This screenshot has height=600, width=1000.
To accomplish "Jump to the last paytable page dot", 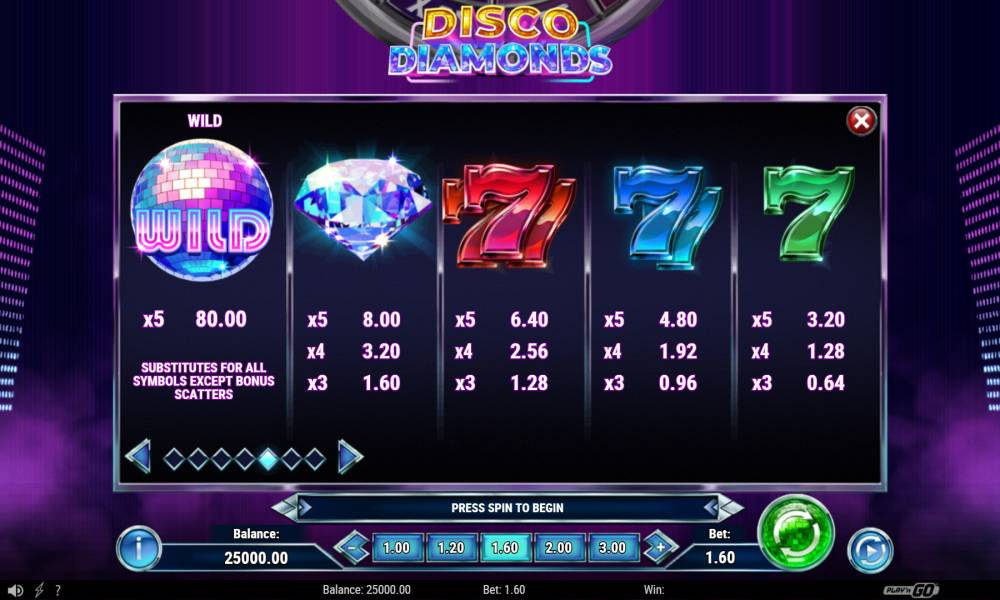I will pos(315,458).
